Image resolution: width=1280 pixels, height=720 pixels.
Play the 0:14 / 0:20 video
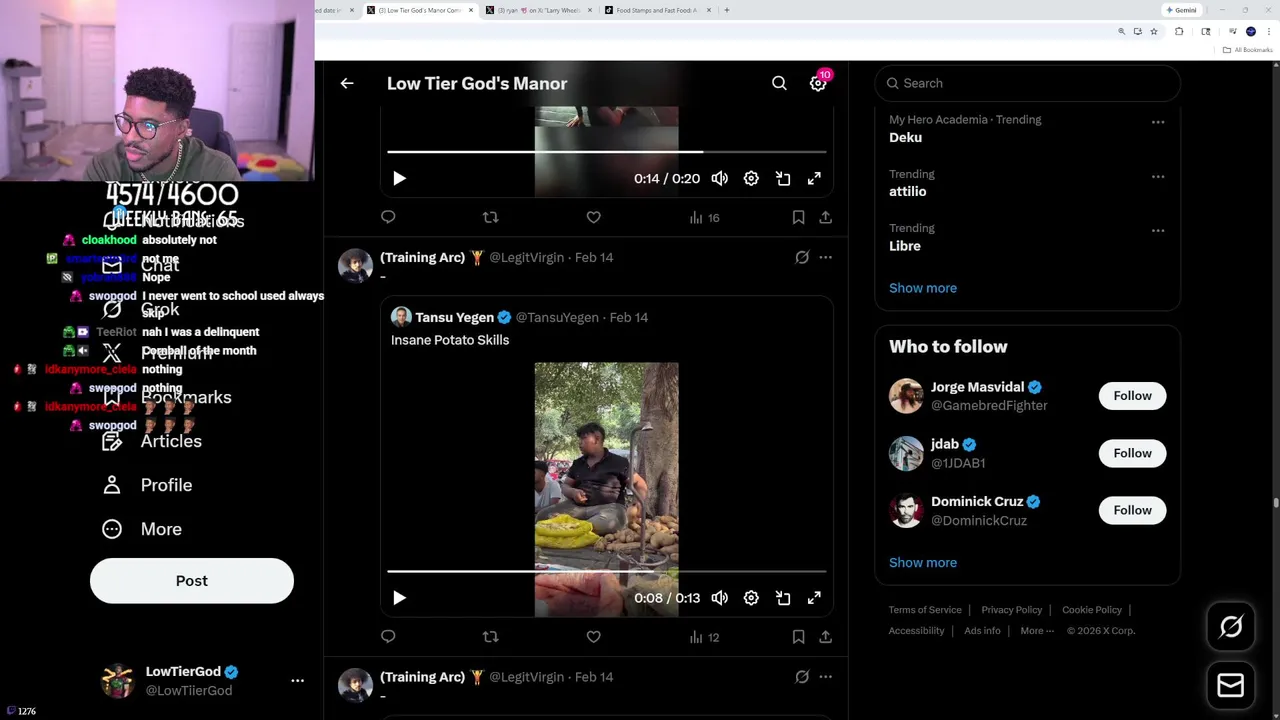399,178
